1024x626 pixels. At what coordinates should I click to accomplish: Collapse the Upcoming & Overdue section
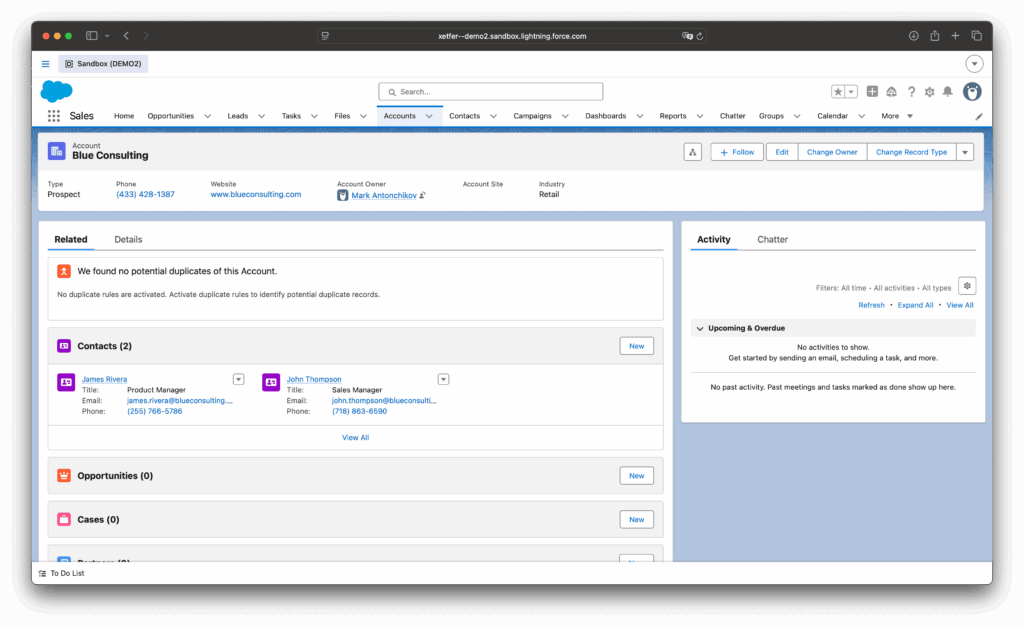click(x=700, y=328)
